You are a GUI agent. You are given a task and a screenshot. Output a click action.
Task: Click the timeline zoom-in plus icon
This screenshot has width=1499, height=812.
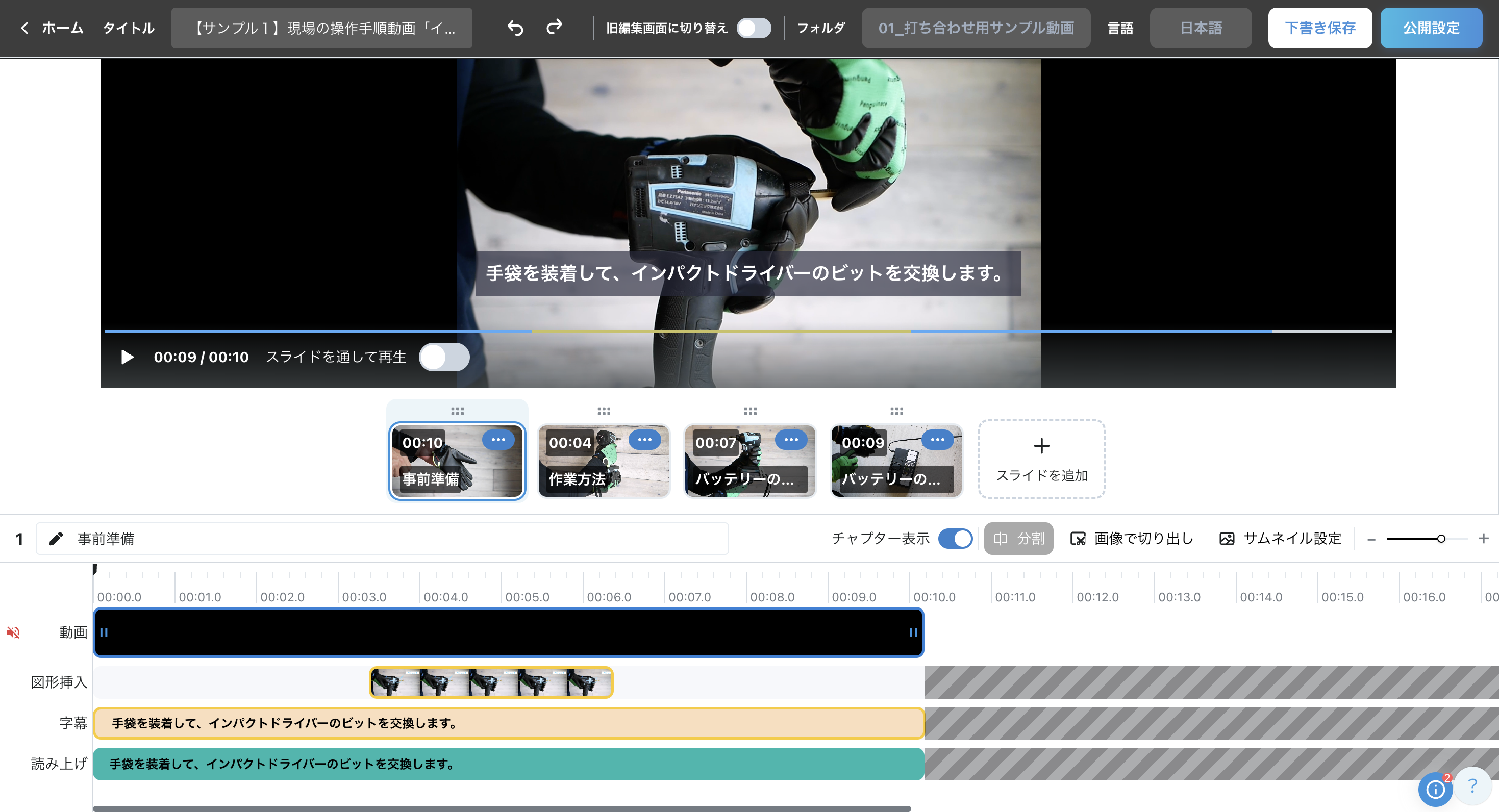click(x=1483, y=539)
